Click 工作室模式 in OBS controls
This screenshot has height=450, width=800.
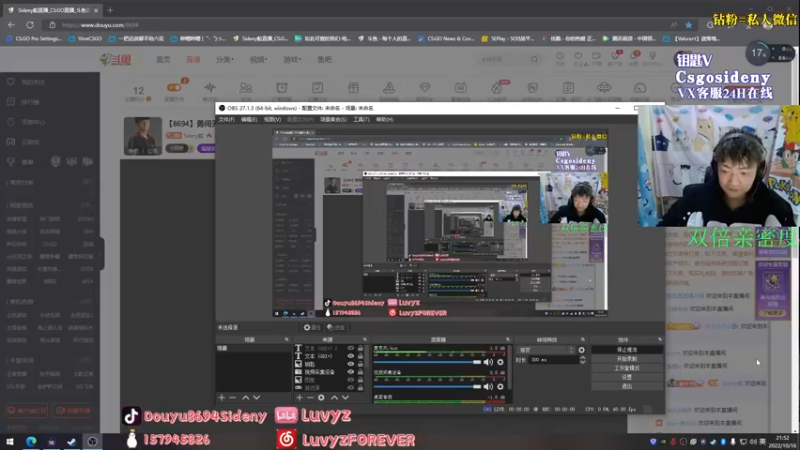(627, 368)
